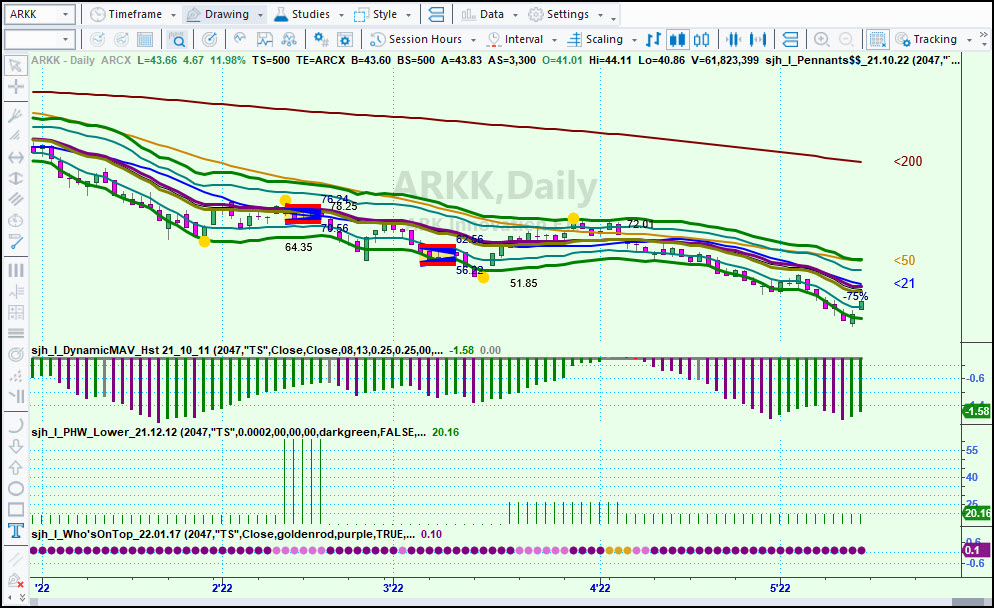The image size is (994, 608).
Task: Expand the Settings dropdown arrow
Action: pos(600,15)
